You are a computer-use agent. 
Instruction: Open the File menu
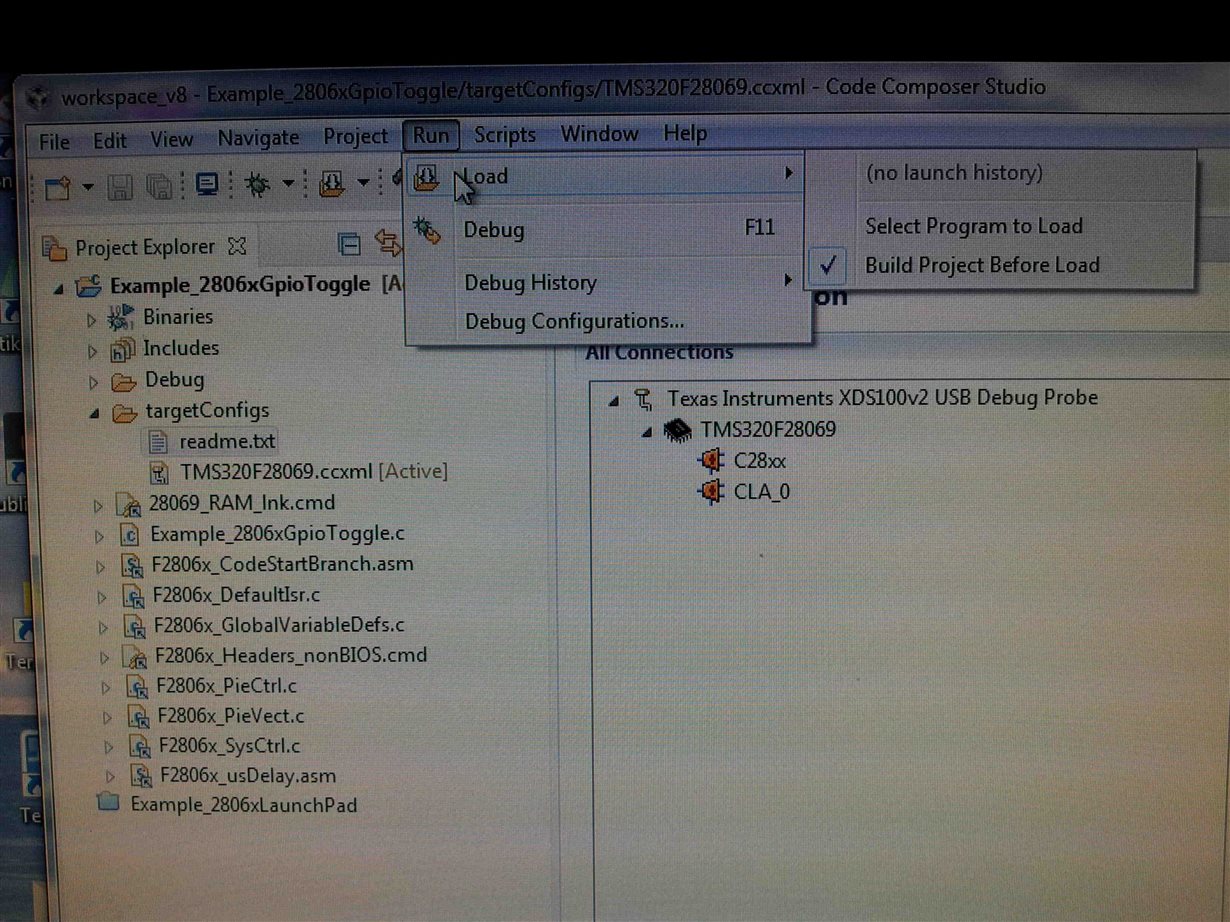54,142
